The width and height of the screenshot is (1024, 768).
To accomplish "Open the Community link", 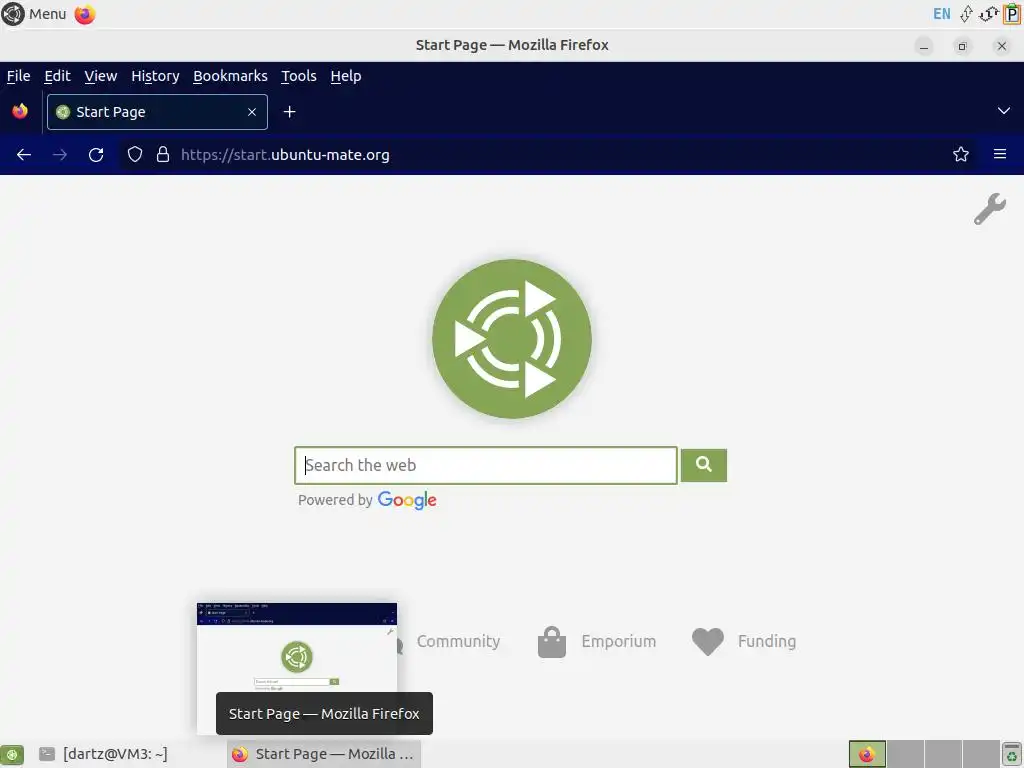I will (458, 641).
